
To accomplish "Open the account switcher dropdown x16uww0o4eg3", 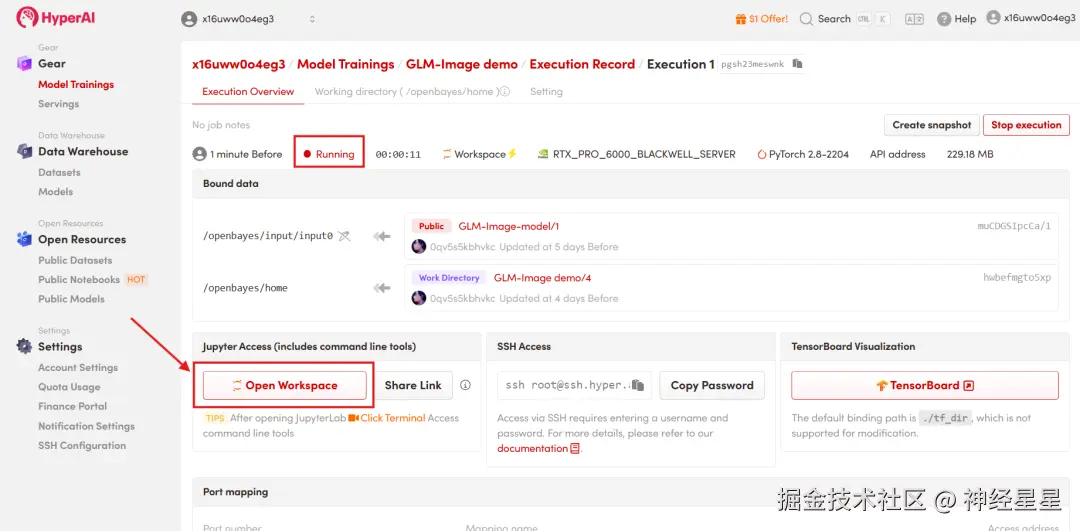I will [x=248, y=19].
